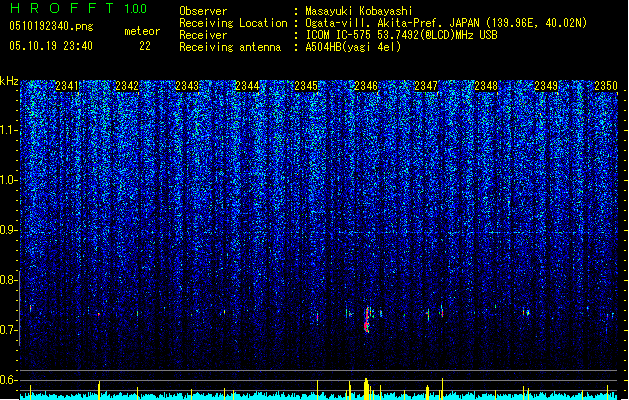Click the 1.1 frequency axis label
The height and width of the screenshot is (400, 629).
tap(9, 130)
